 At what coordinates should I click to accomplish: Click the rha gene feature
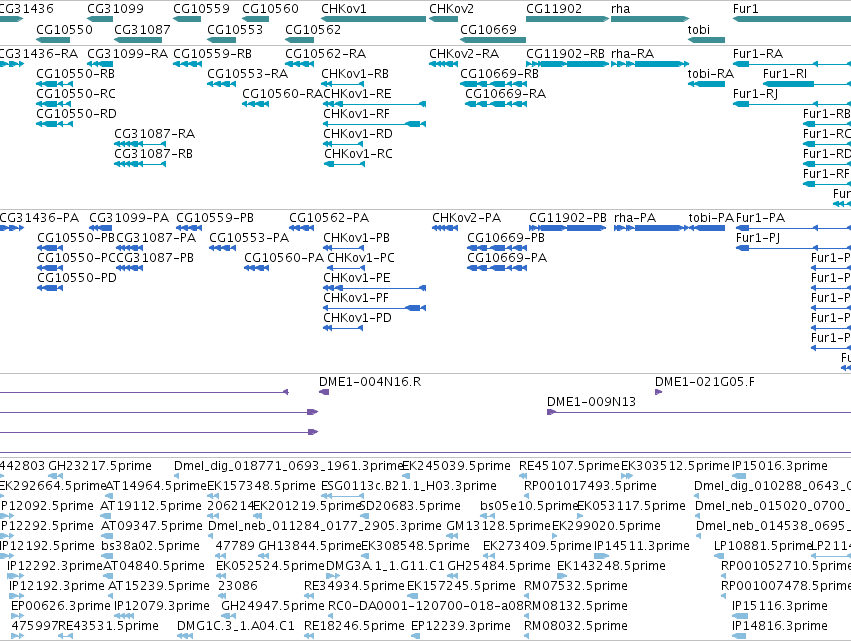pyautogui.click(x=650, y=20)
